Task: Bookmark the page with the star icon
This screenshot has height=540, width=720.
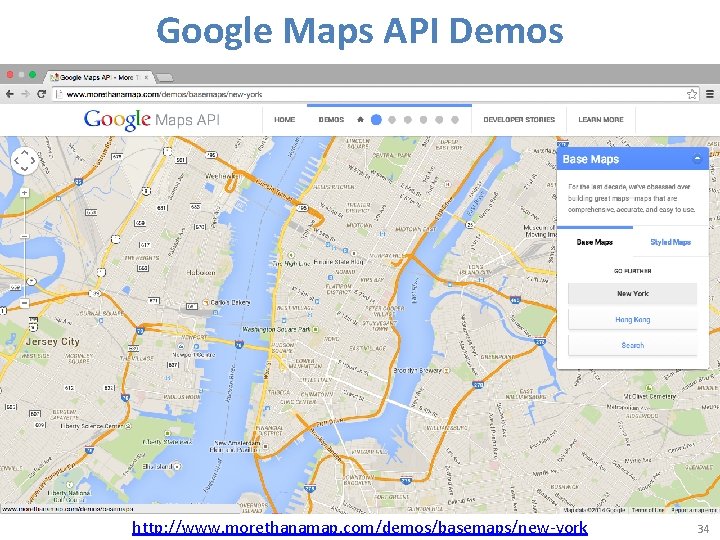Action: point(692,94)
